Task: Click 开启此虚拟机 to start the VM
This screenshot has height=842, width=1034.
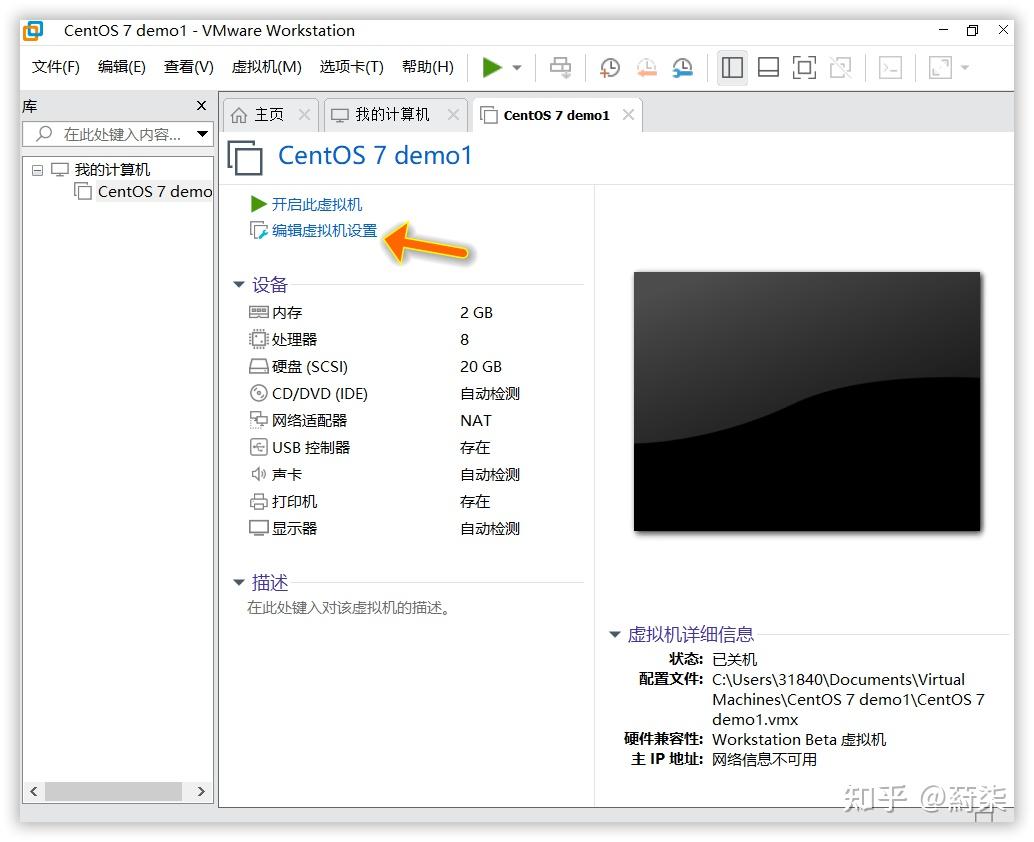Action: coord(318,203)
